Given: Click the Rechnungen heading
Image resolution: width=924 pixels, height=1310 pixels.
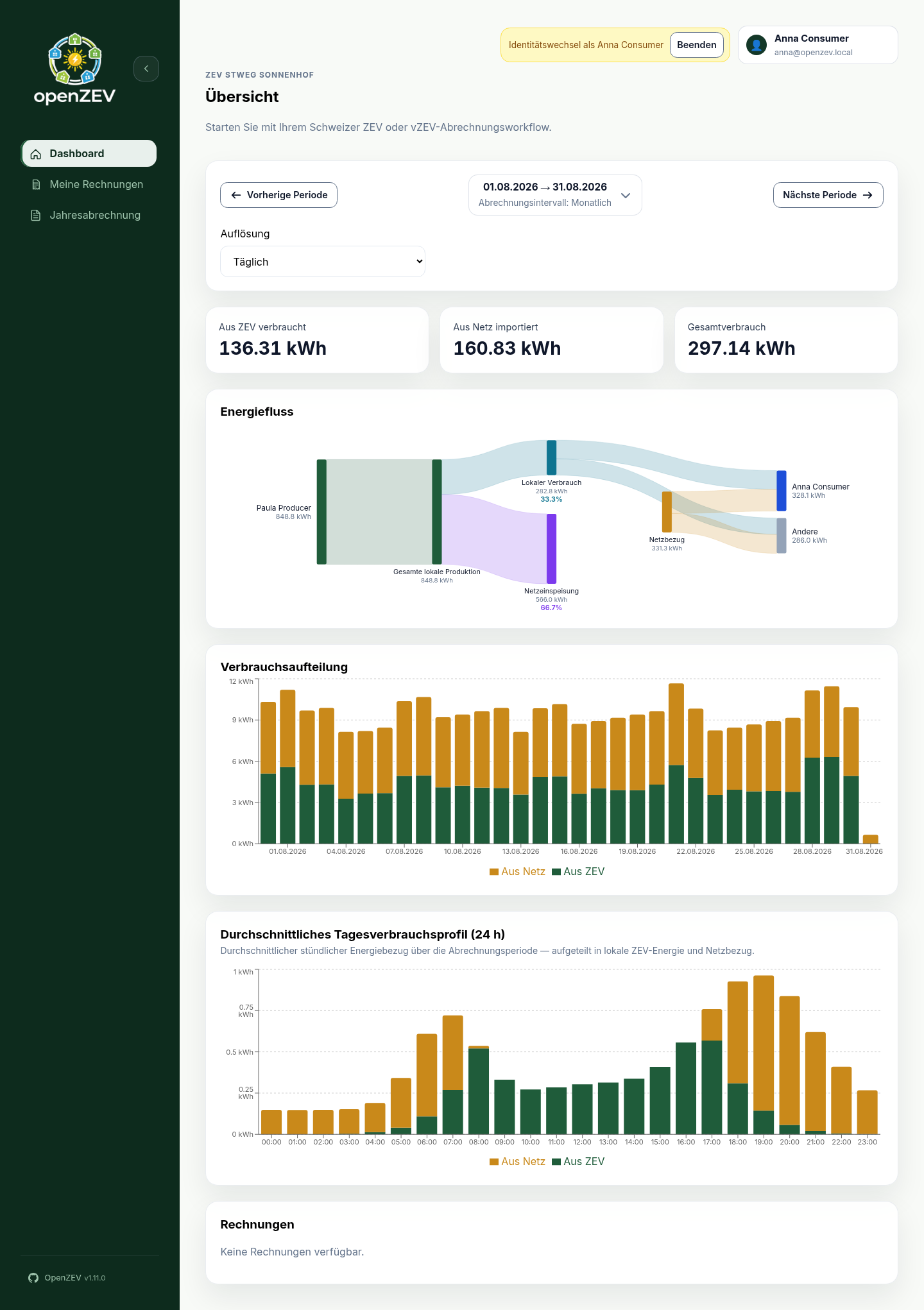Looking at the screenshot, I should coord(257,1225).
